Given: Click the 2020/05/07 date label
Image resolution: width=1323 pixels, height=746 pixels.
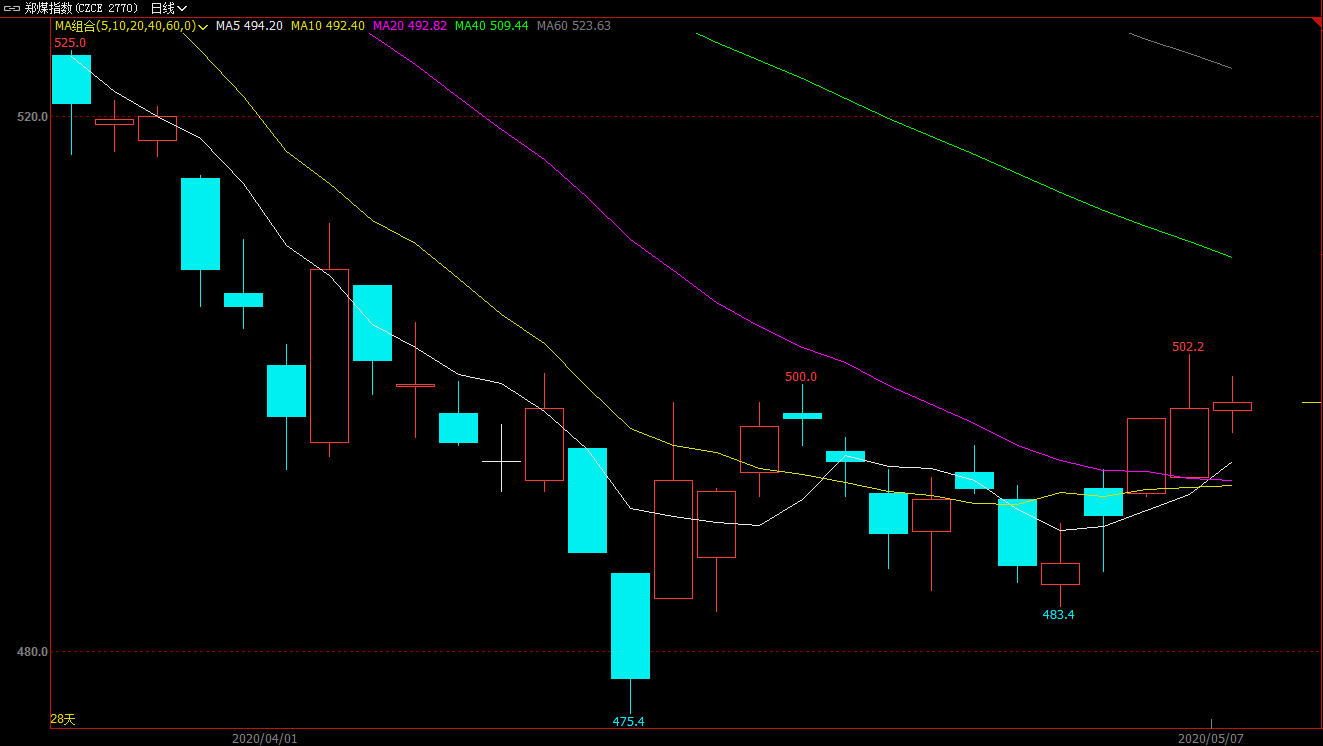Looking at the screenshot, I should click(x=1211, y=739).
